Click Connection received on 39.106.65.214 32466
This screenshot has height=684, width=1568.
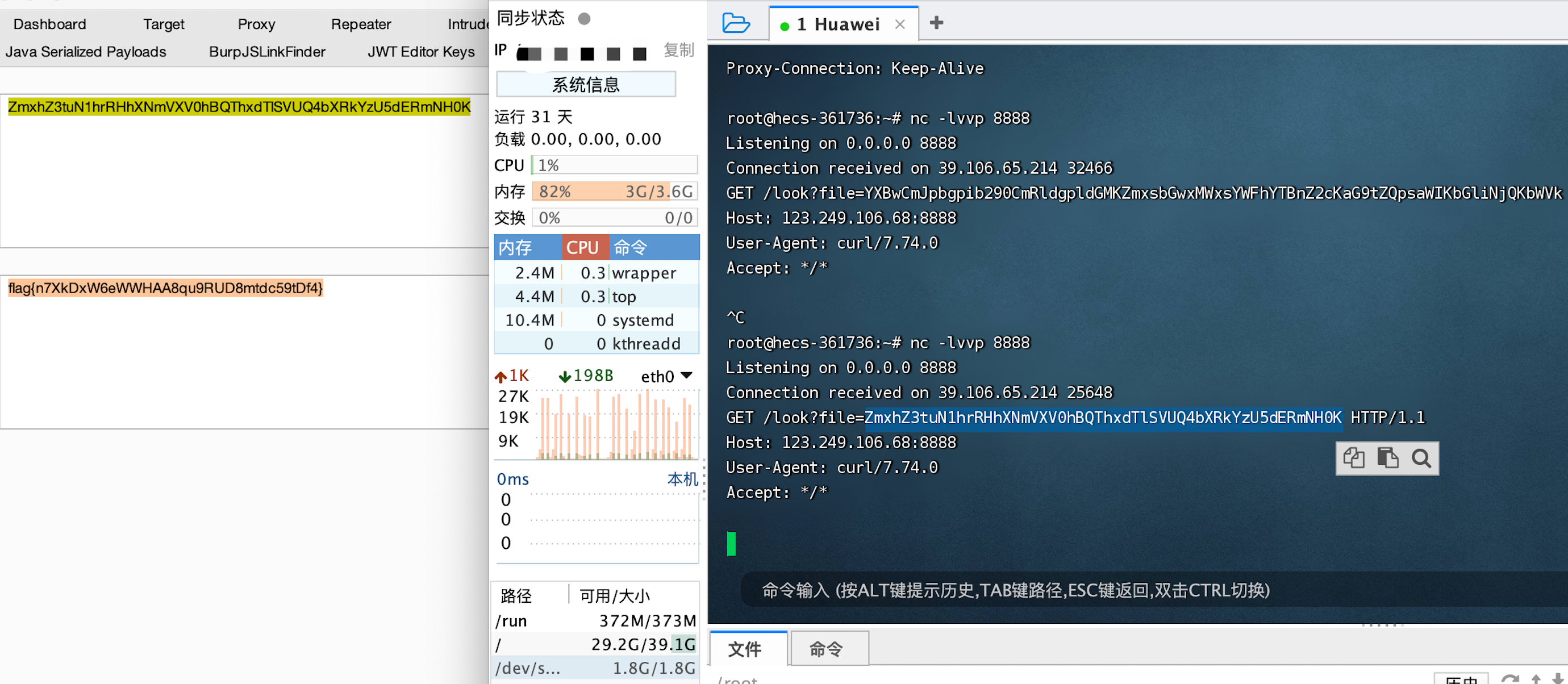point(919,168)
